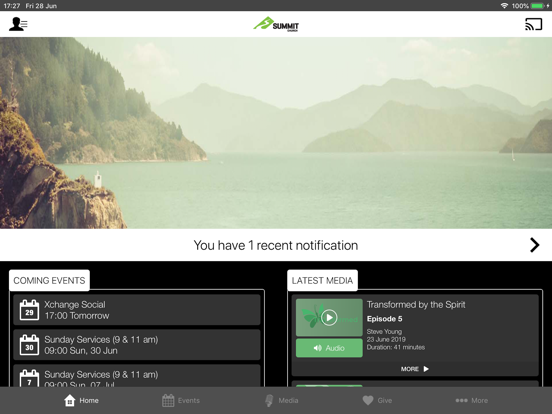
Task: Click the calendar icon dated 7
Action: pos(29,378)
